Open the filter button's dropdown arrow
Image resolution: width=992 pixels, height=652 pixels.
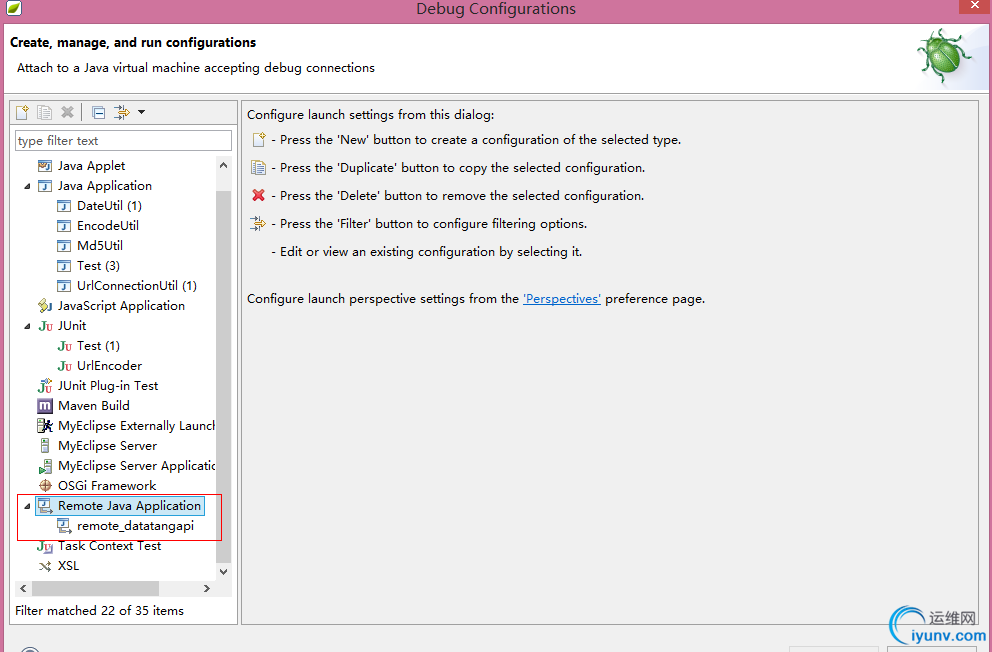(x=142, y=113)
